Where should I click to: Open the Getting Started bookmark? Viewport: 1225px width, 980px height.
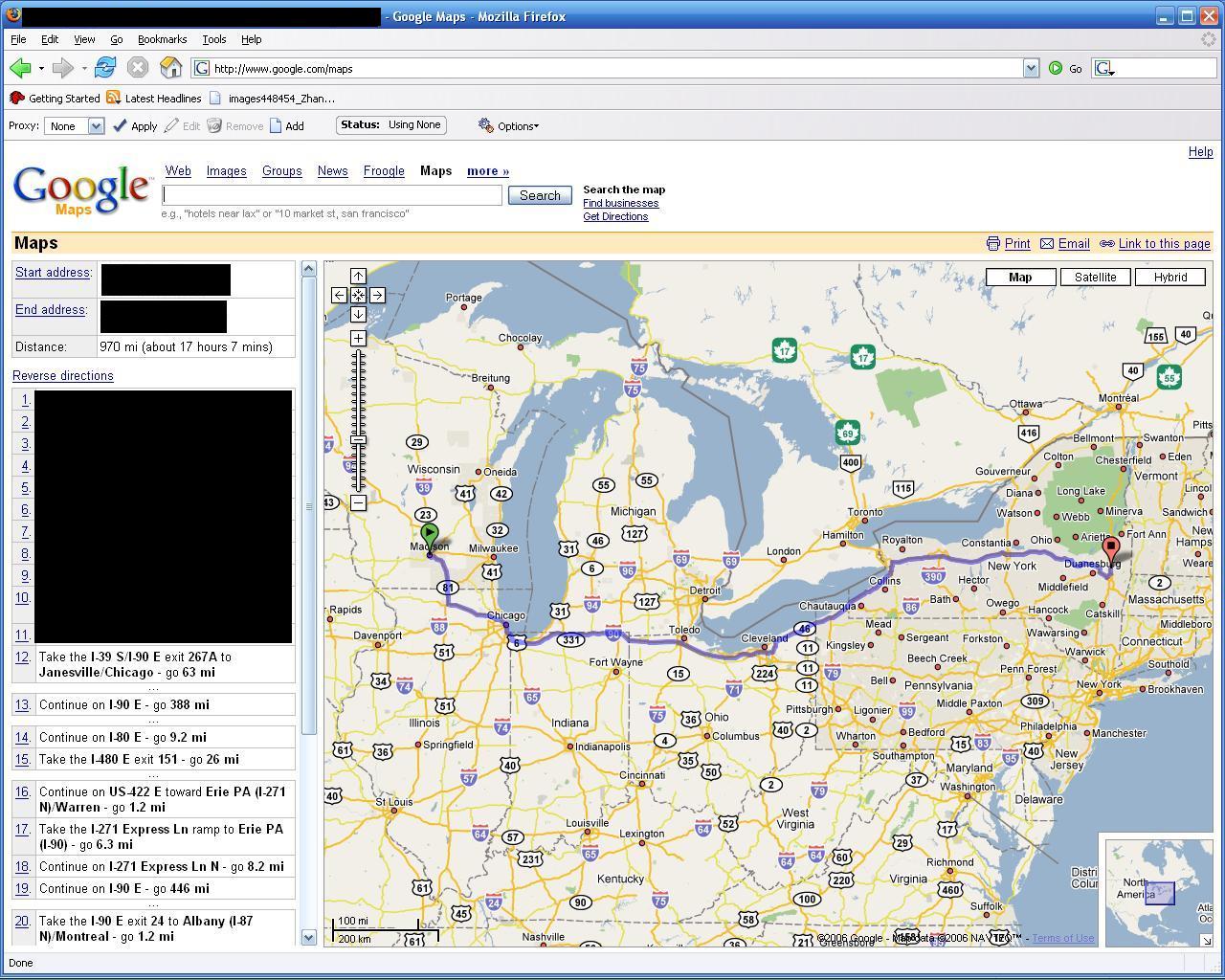(55, 98)
